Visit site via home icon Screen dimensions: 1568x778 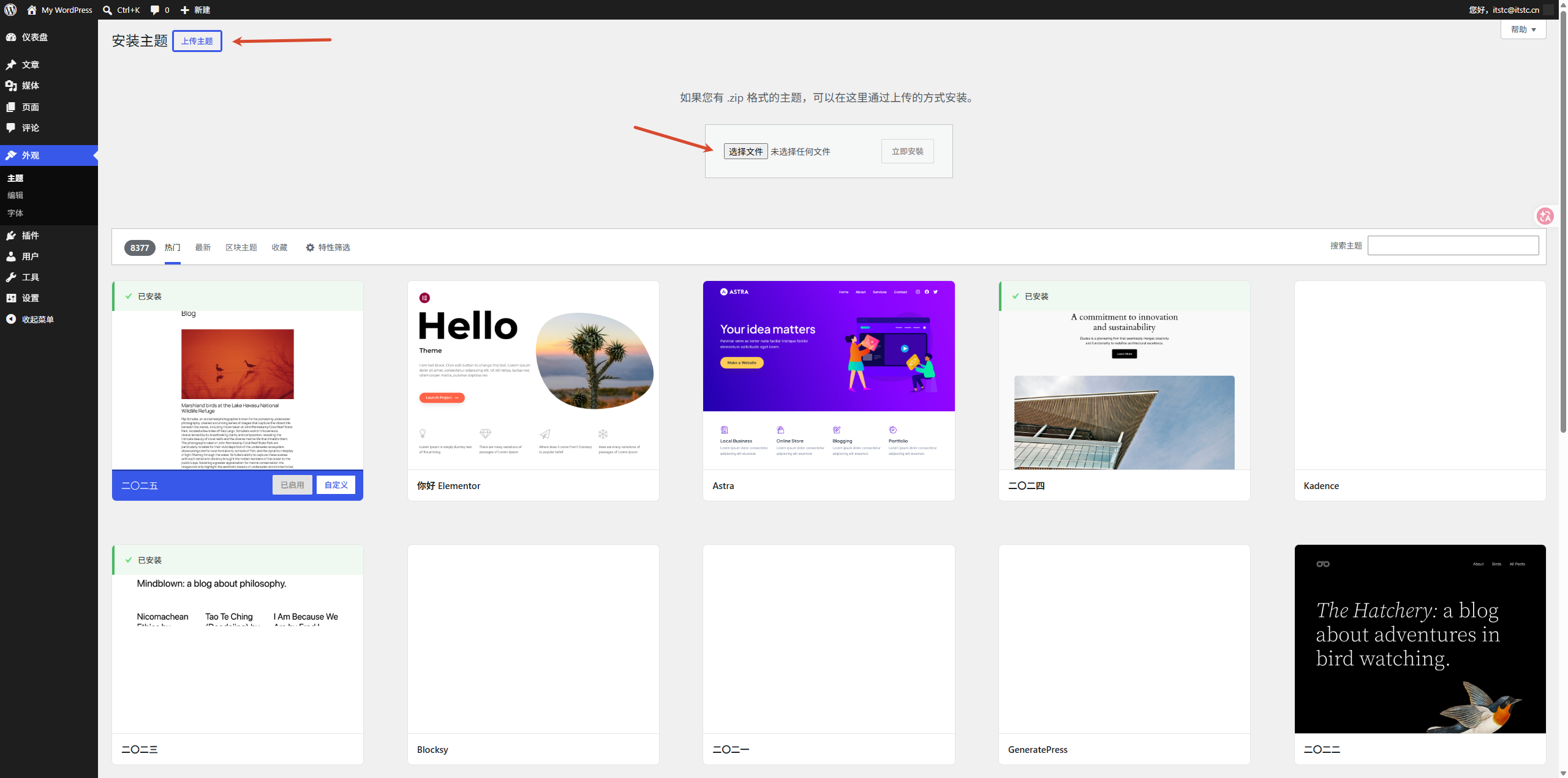32,10
